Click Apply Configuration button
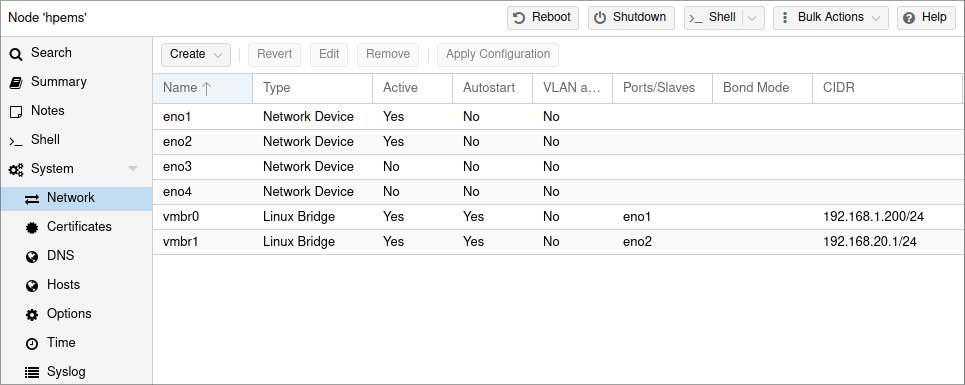The height and width of the screenshot is (385, 965). tap(498, 54)
